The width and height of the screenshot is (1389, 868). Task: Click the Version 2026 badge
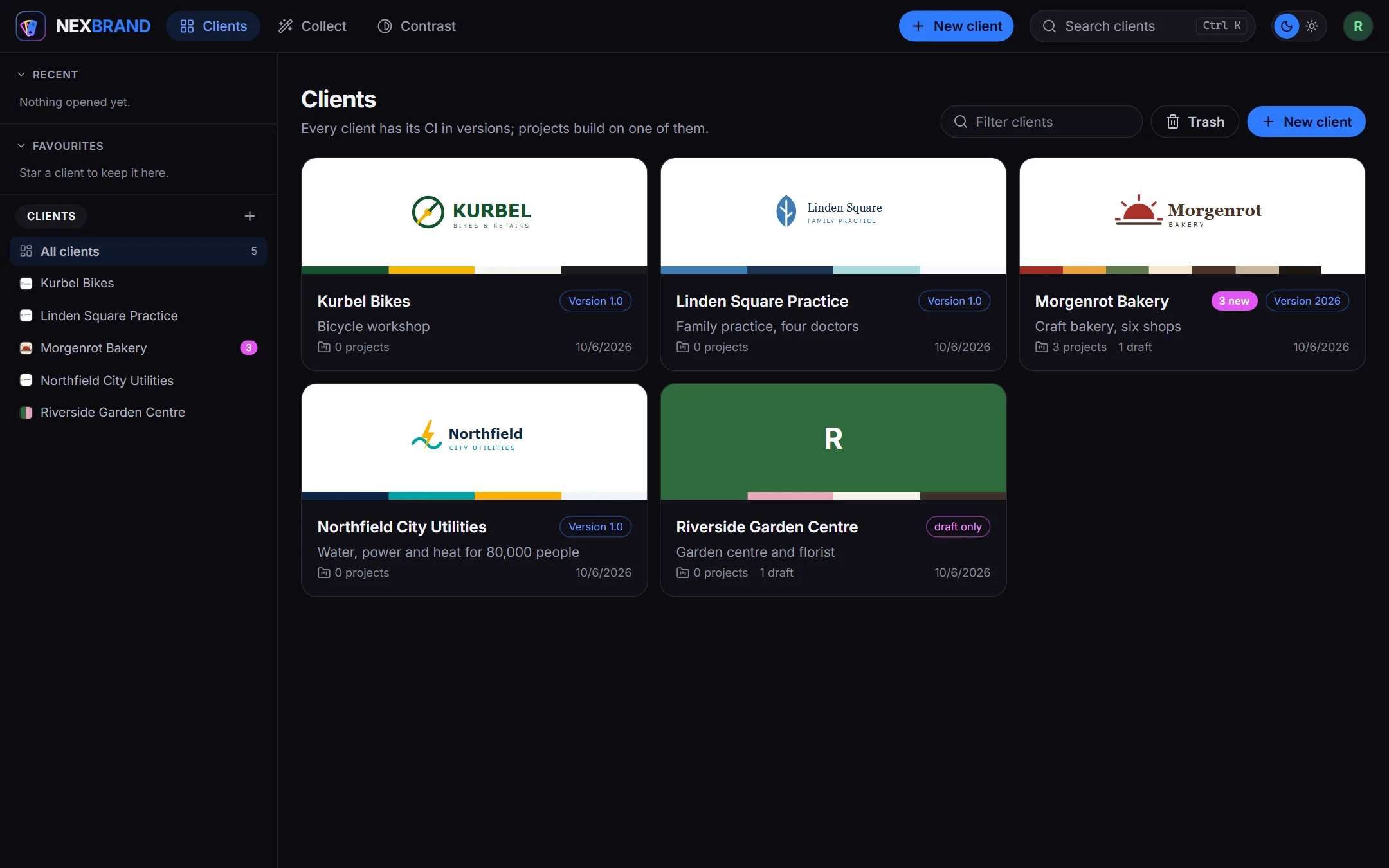(1307, 301)
